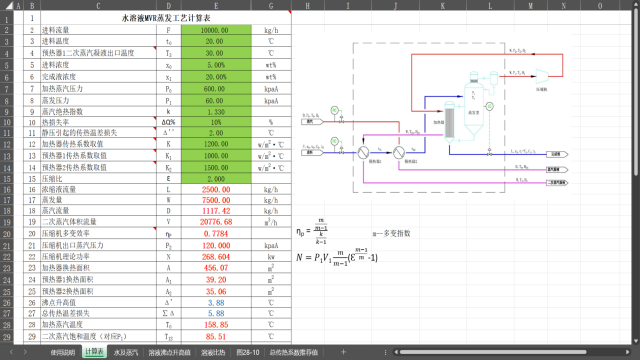Select the process flow diagram image
The image size is (640, 360).
(435, 117)
